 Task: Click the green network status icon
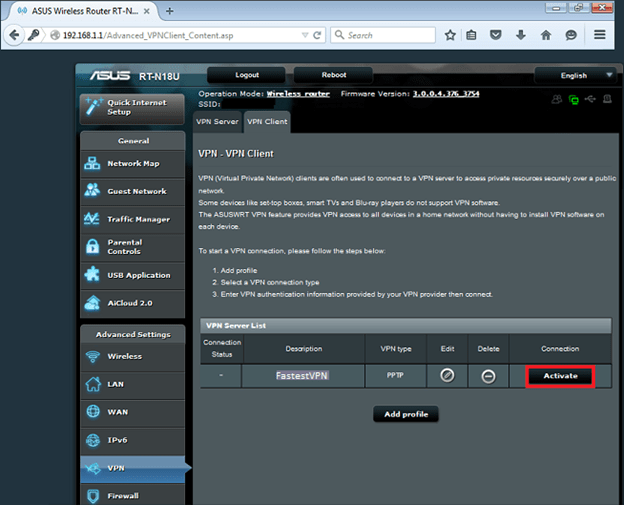573,99
